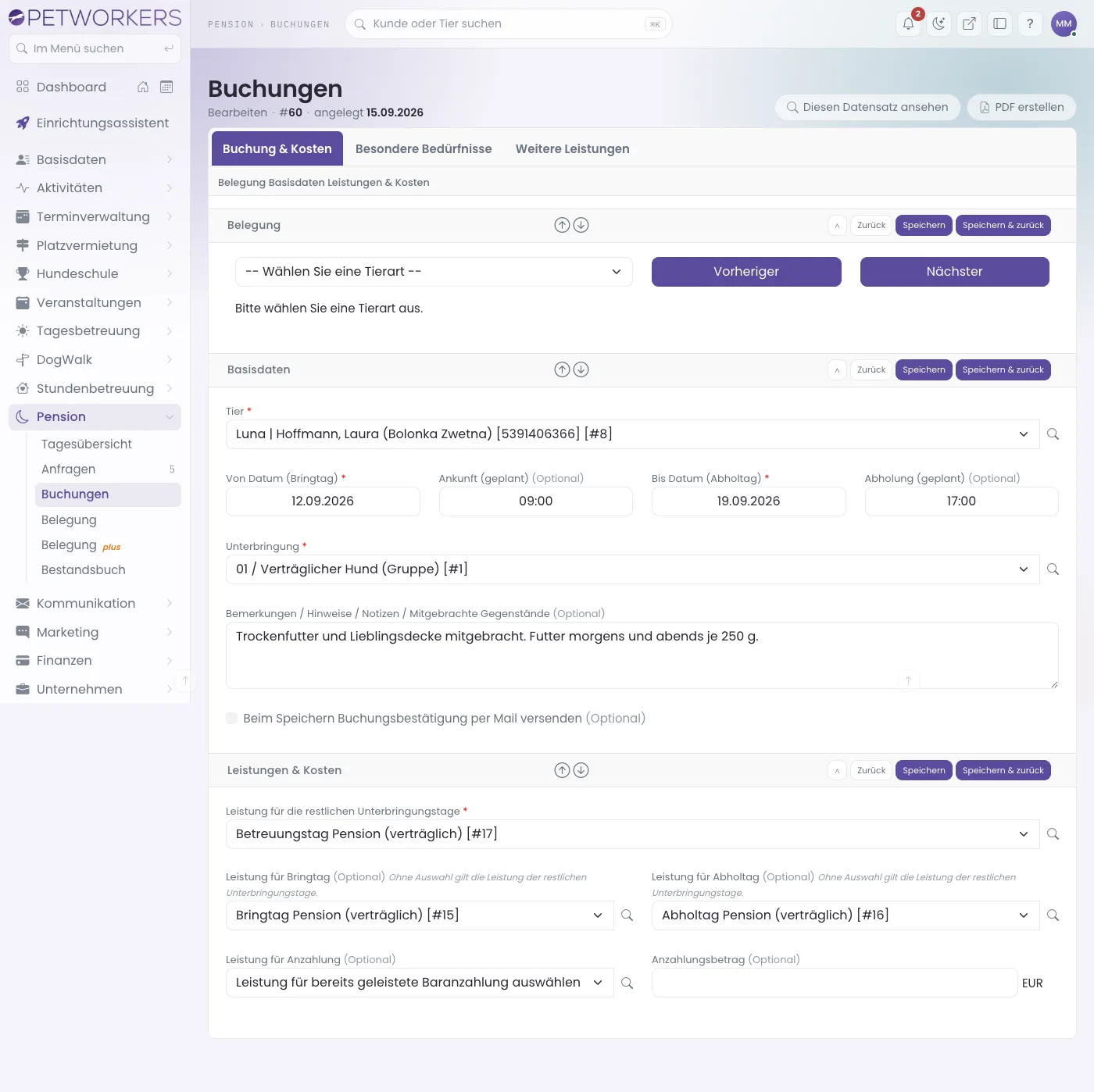The width and height of the screenshot is (1094, 1092).
Task: Open the Betreuungstag Pension dropdown
Action: [632, 834]
